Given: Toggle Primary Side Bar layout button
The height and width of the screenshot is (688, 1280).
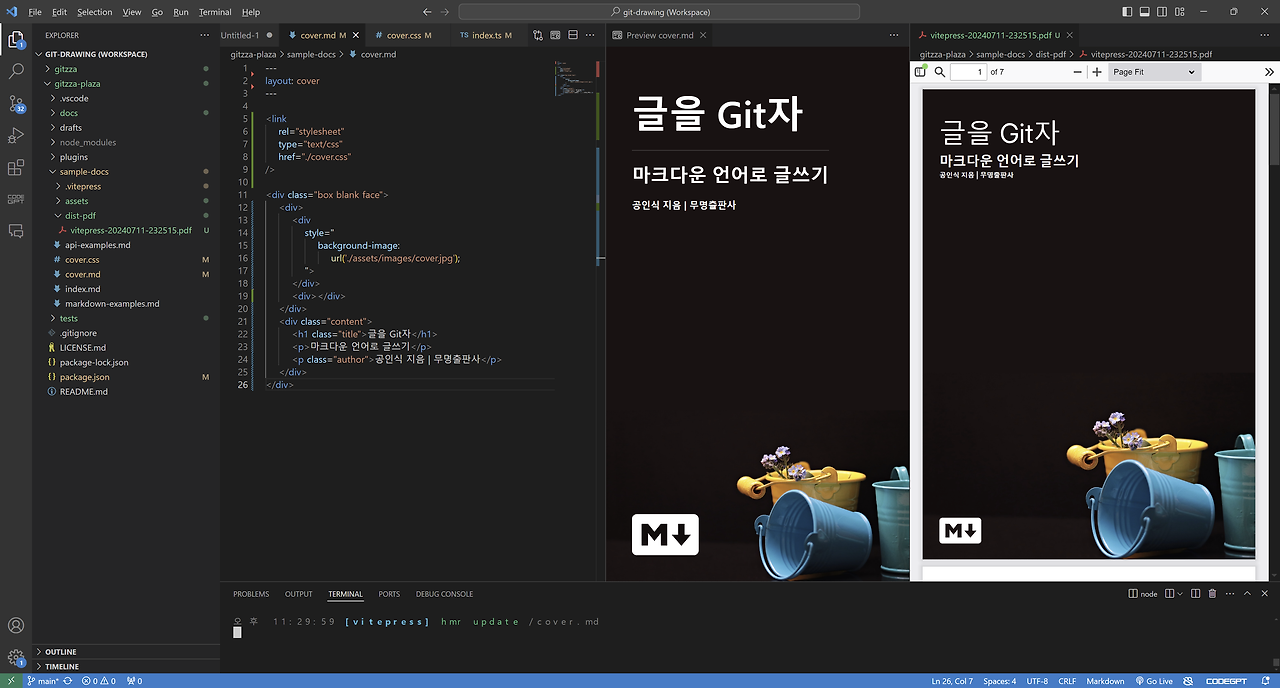Looking at the screenshot, I should pyautogui.click(x=1128, y=12).
